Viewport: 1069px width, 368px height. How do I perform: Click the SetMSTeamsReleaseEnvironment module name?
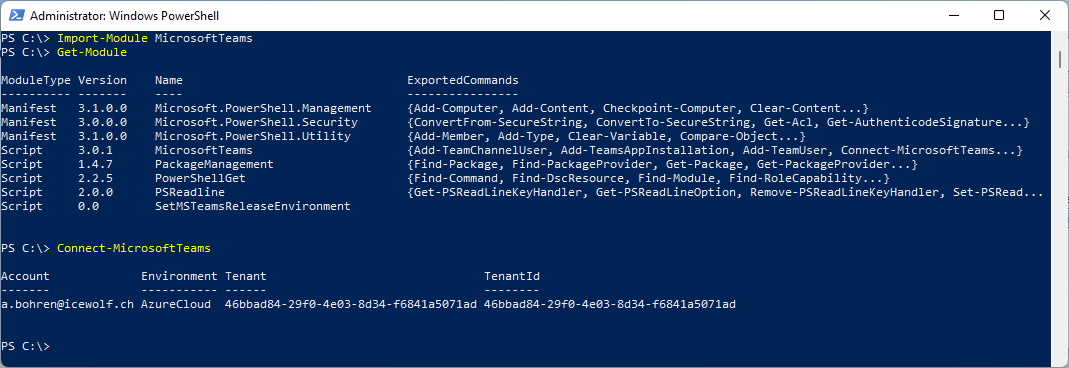(x=252, y=206)
